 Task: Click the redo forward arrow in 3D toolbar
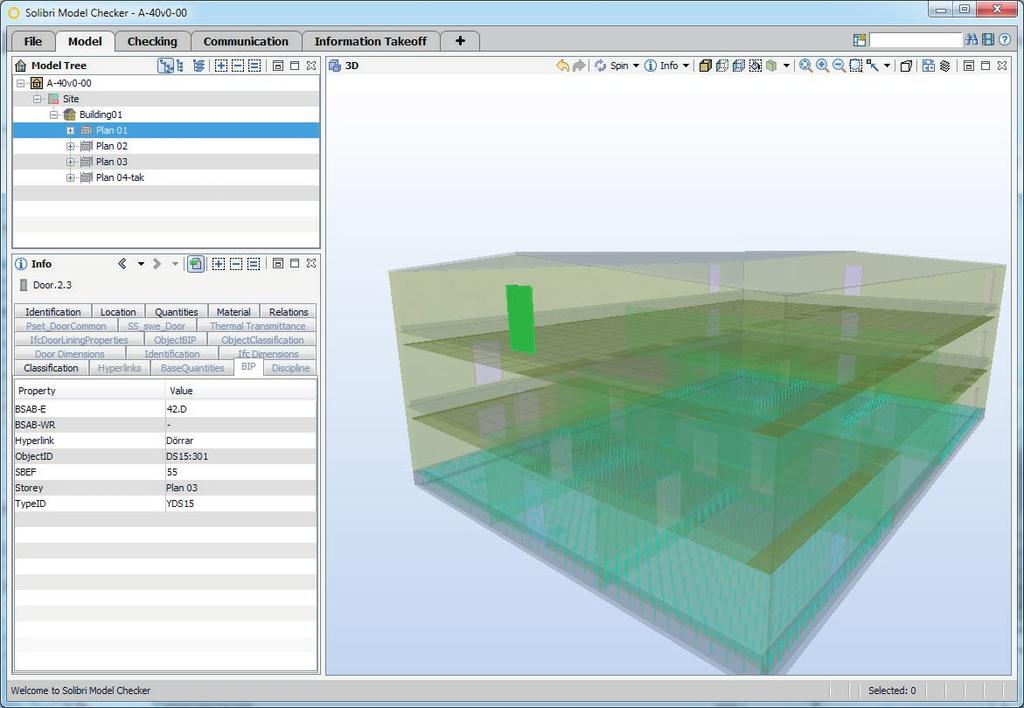click(579, 65)
